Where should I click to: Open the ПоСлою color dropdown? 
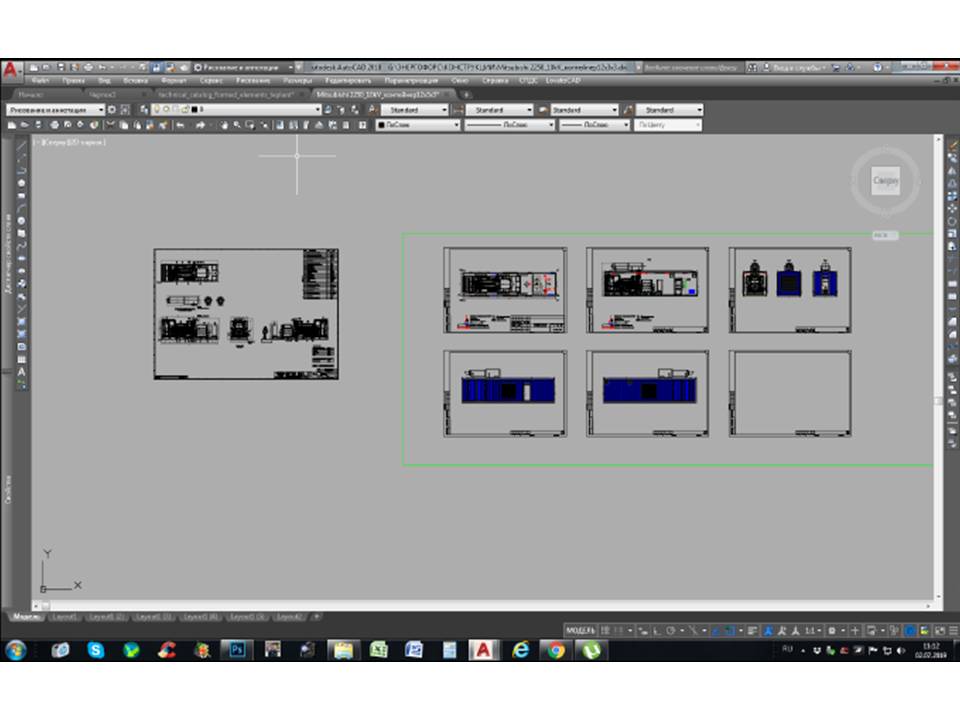tap(418, 125)
